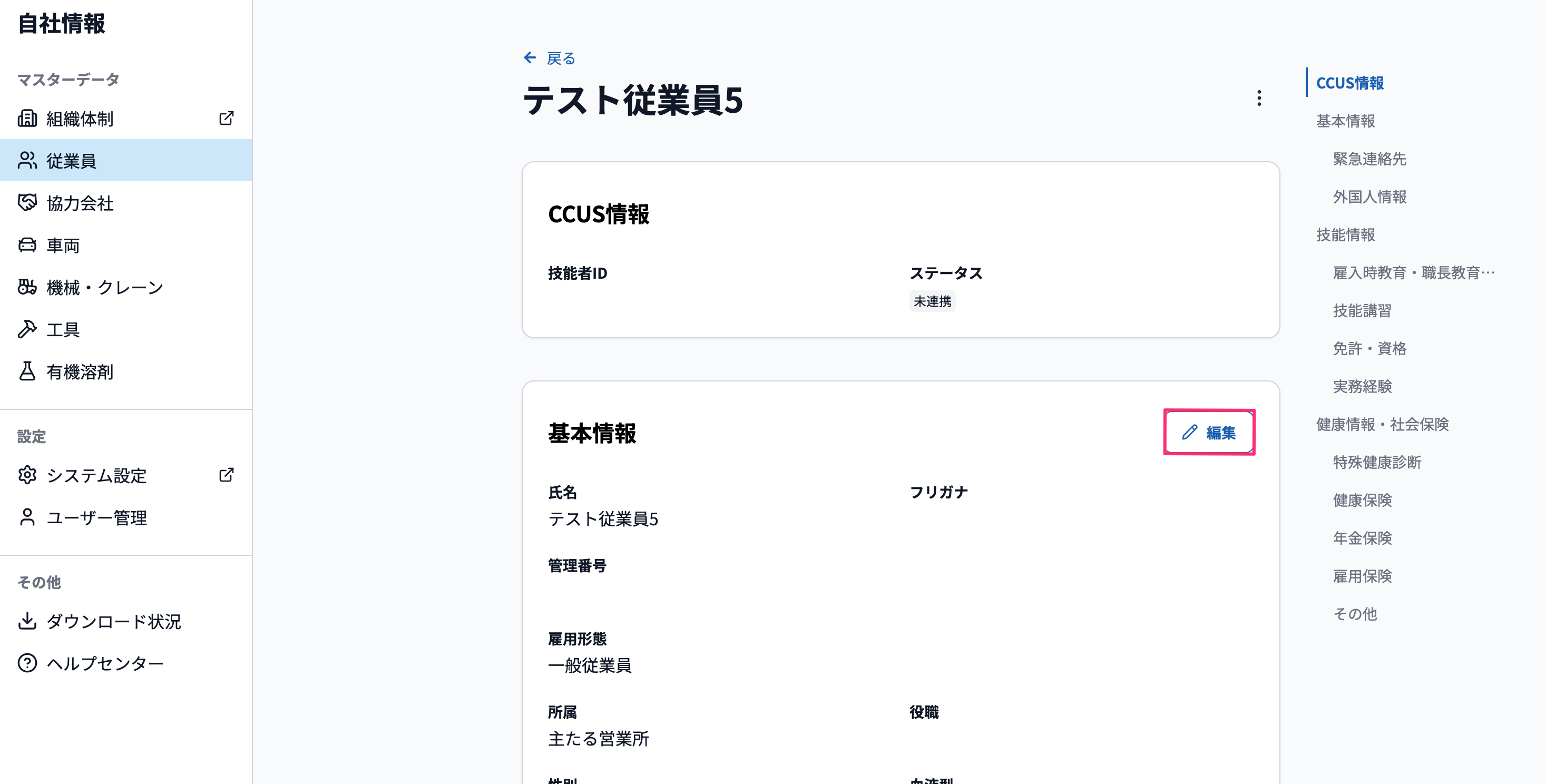Click the 有機溶剤 flask icon

[x=27, y=371]
